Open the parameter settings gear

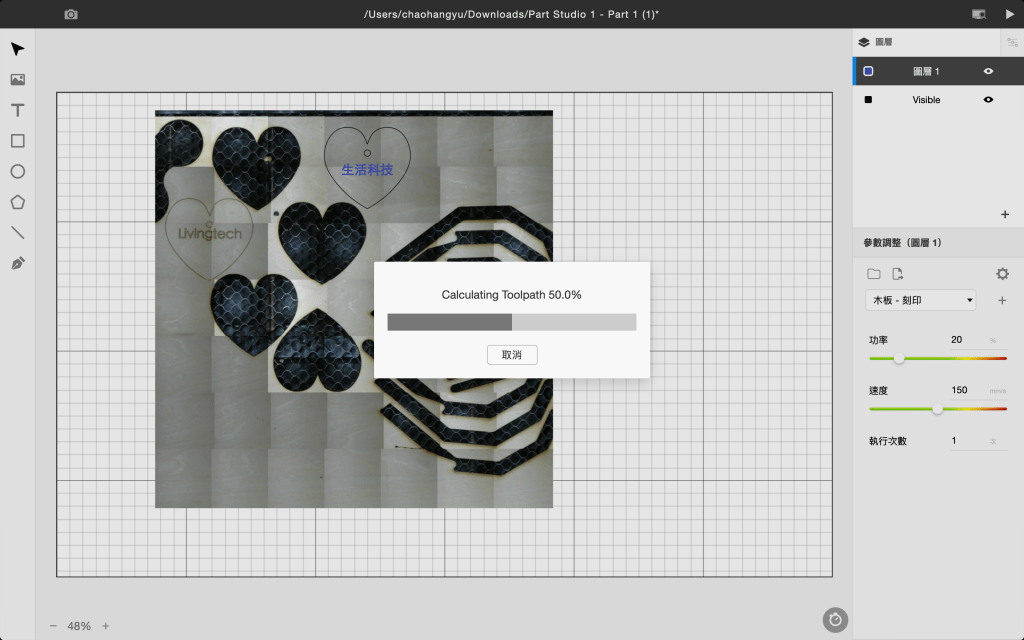[1002, 274]
